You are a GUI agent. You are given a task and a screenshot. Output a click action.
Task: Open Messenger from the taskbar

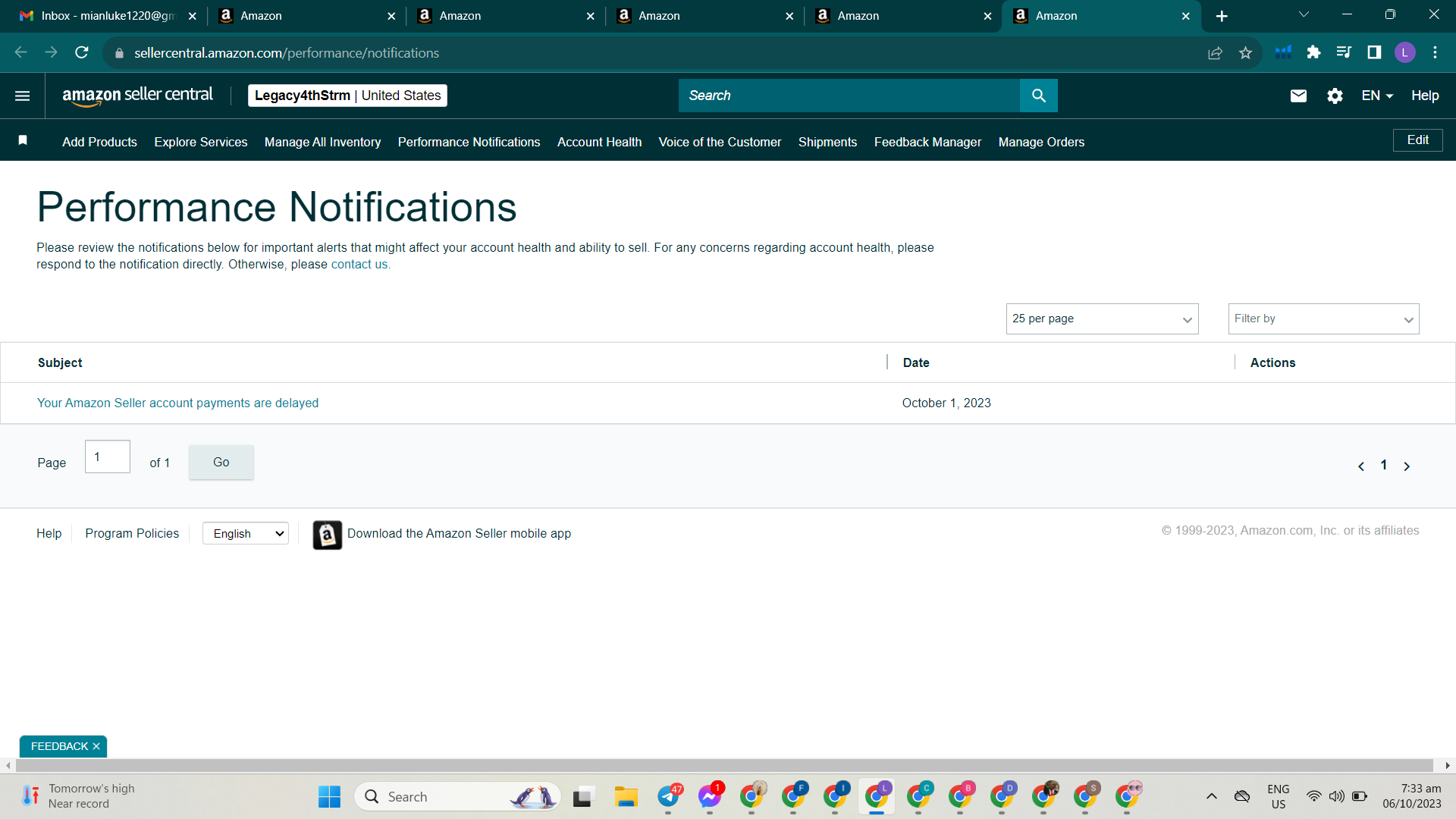click(x=711, y=797)
